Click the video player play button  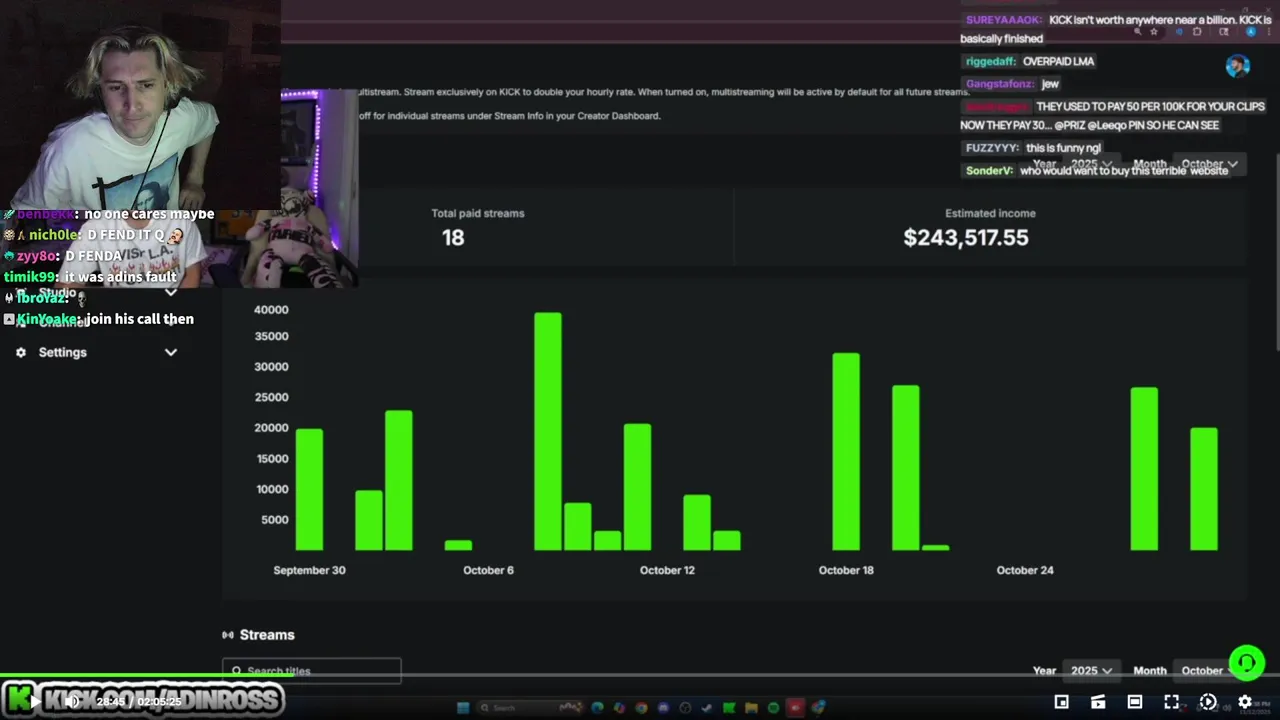pos(34,702)
